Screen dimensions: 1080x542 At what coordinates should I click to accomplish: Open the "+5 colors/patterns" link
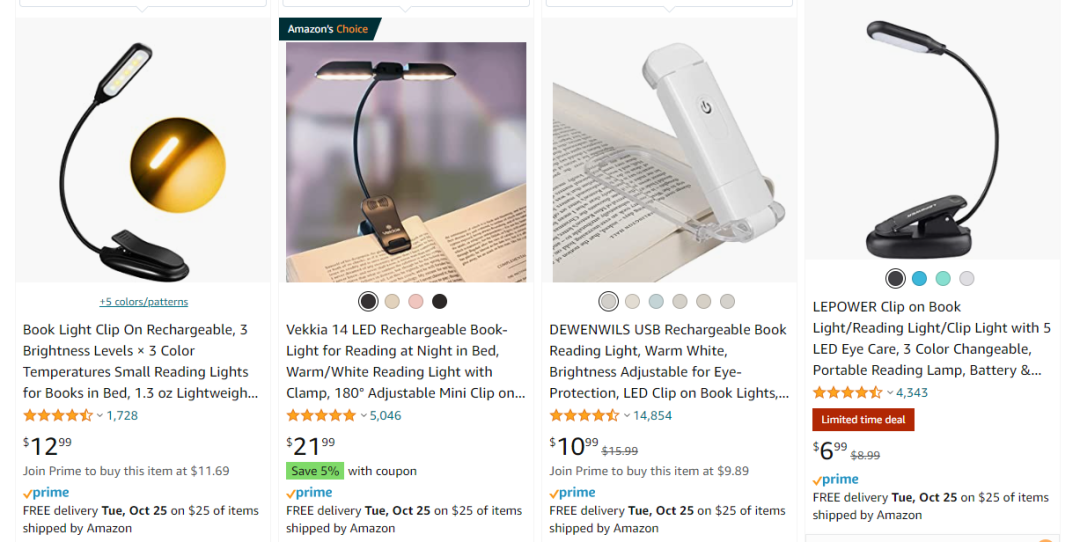[143, 301]
